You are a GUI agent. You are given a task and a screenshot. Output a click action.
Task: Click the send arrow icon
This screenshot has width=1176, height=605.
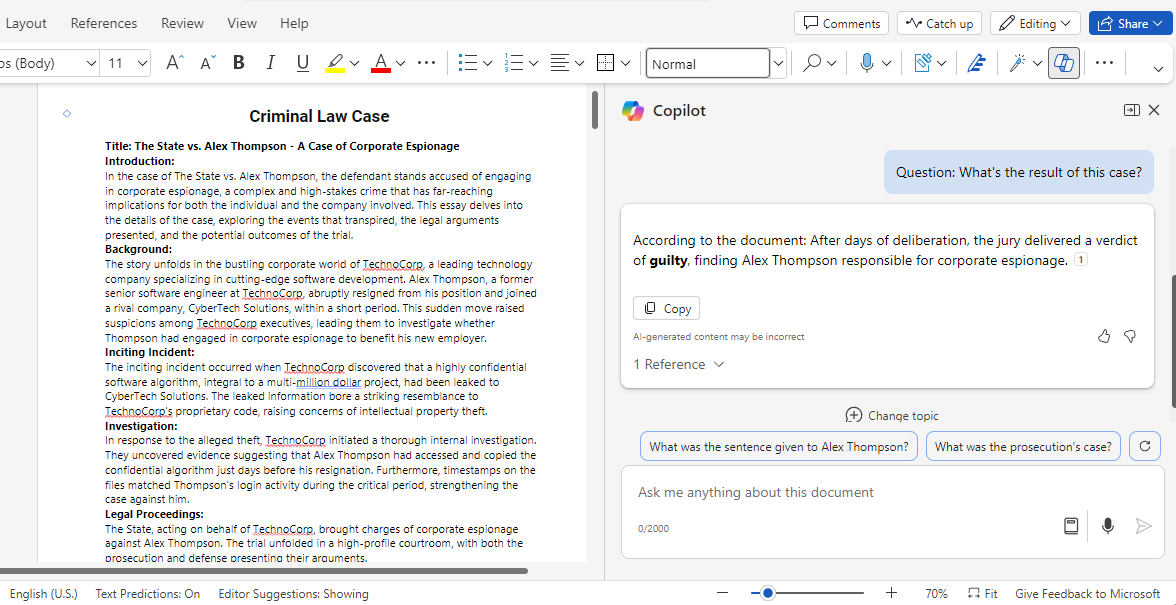pos(1143,526)
